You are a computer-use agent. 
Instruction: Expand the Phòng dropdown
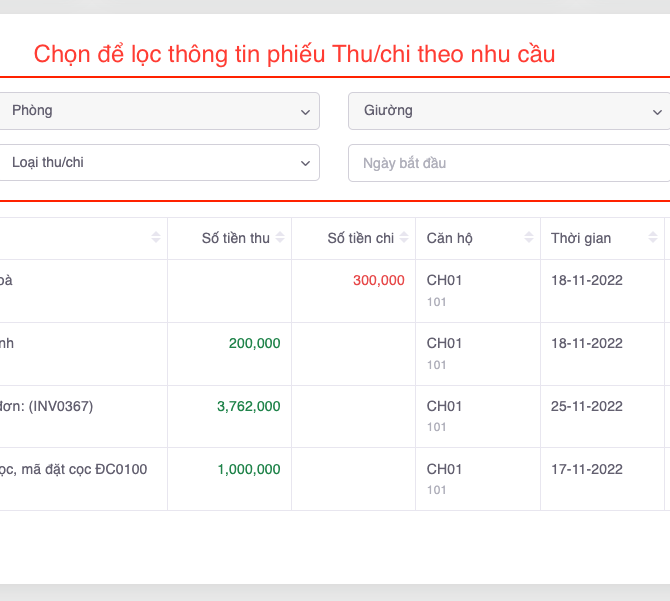pyautogui.click(x=160, y=111)
